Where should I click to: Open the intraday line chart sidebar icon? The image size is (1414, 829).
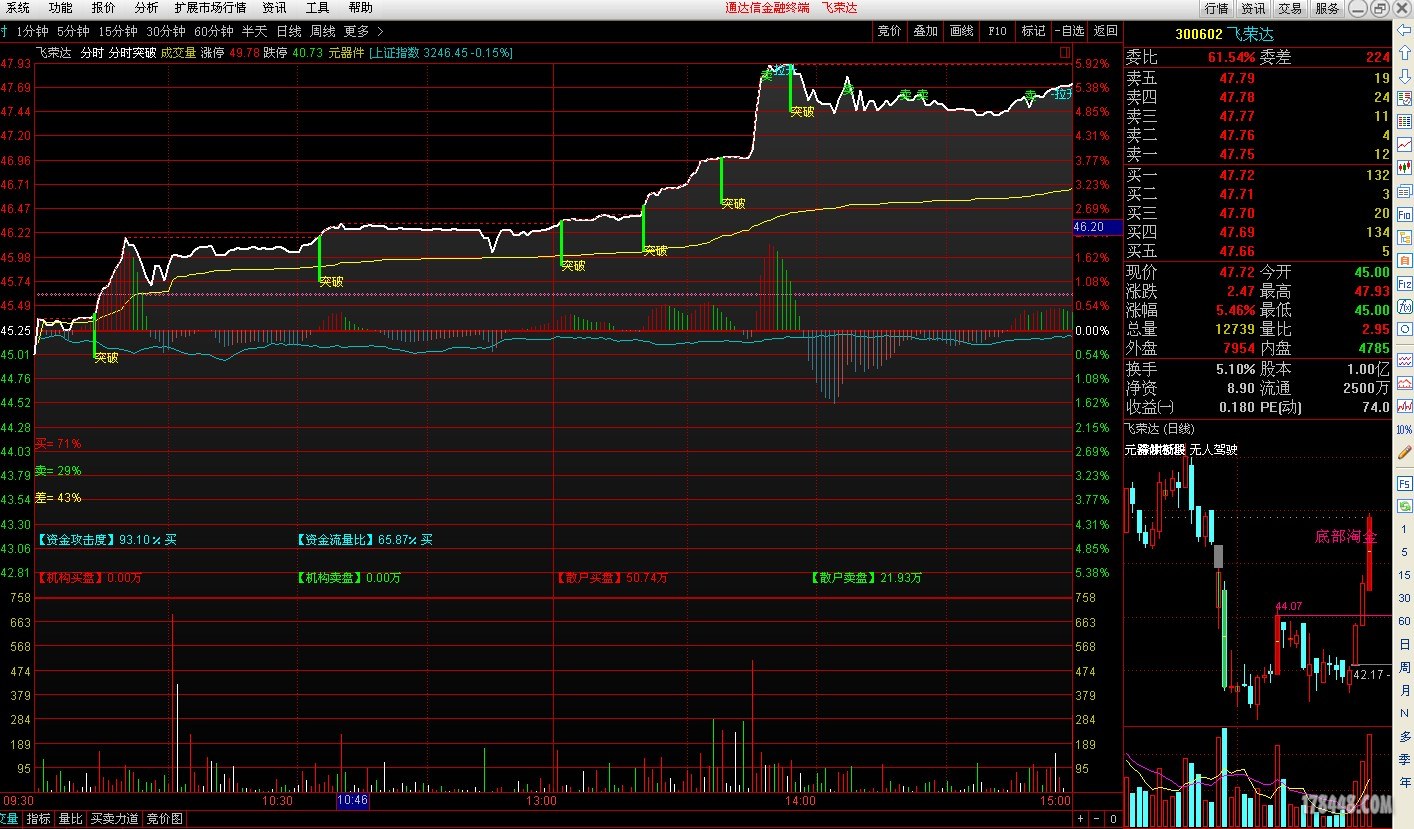1405,145
